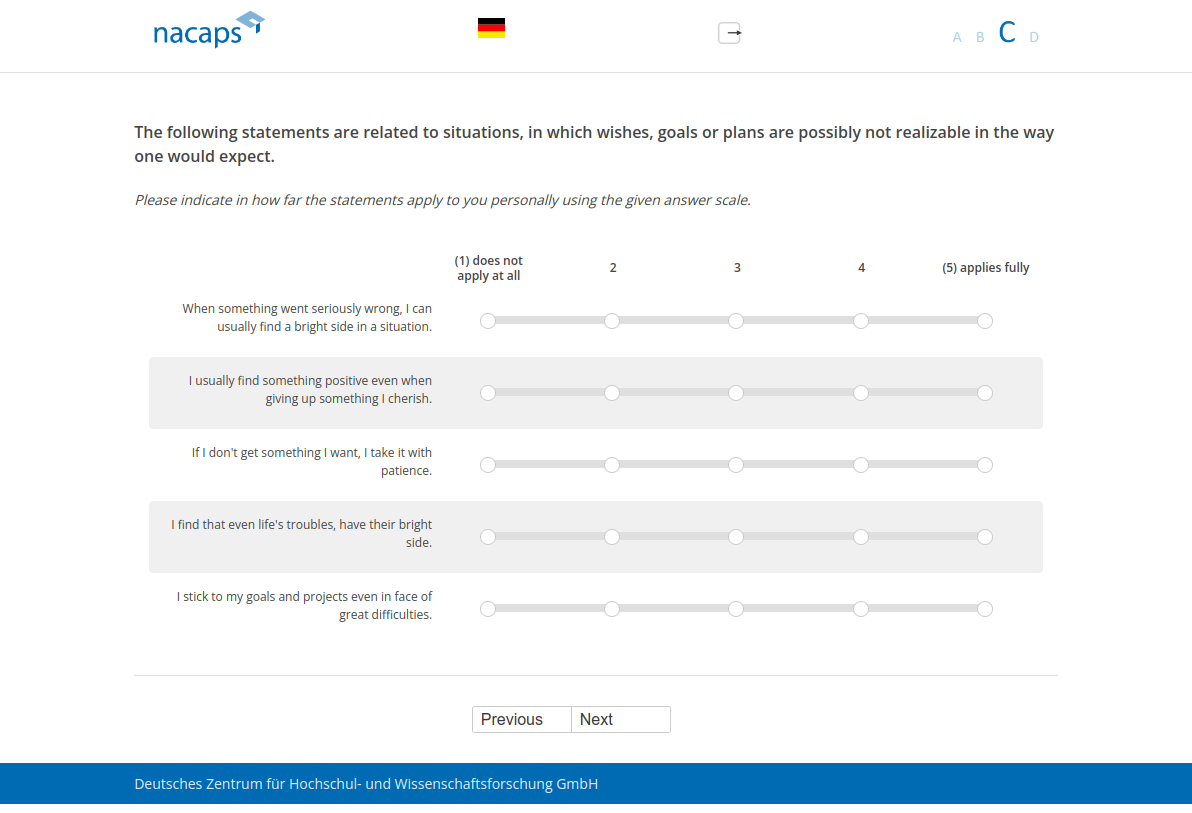Screen dimensions: 1192x813
Task: Select font size B
Action: point(980,38)
